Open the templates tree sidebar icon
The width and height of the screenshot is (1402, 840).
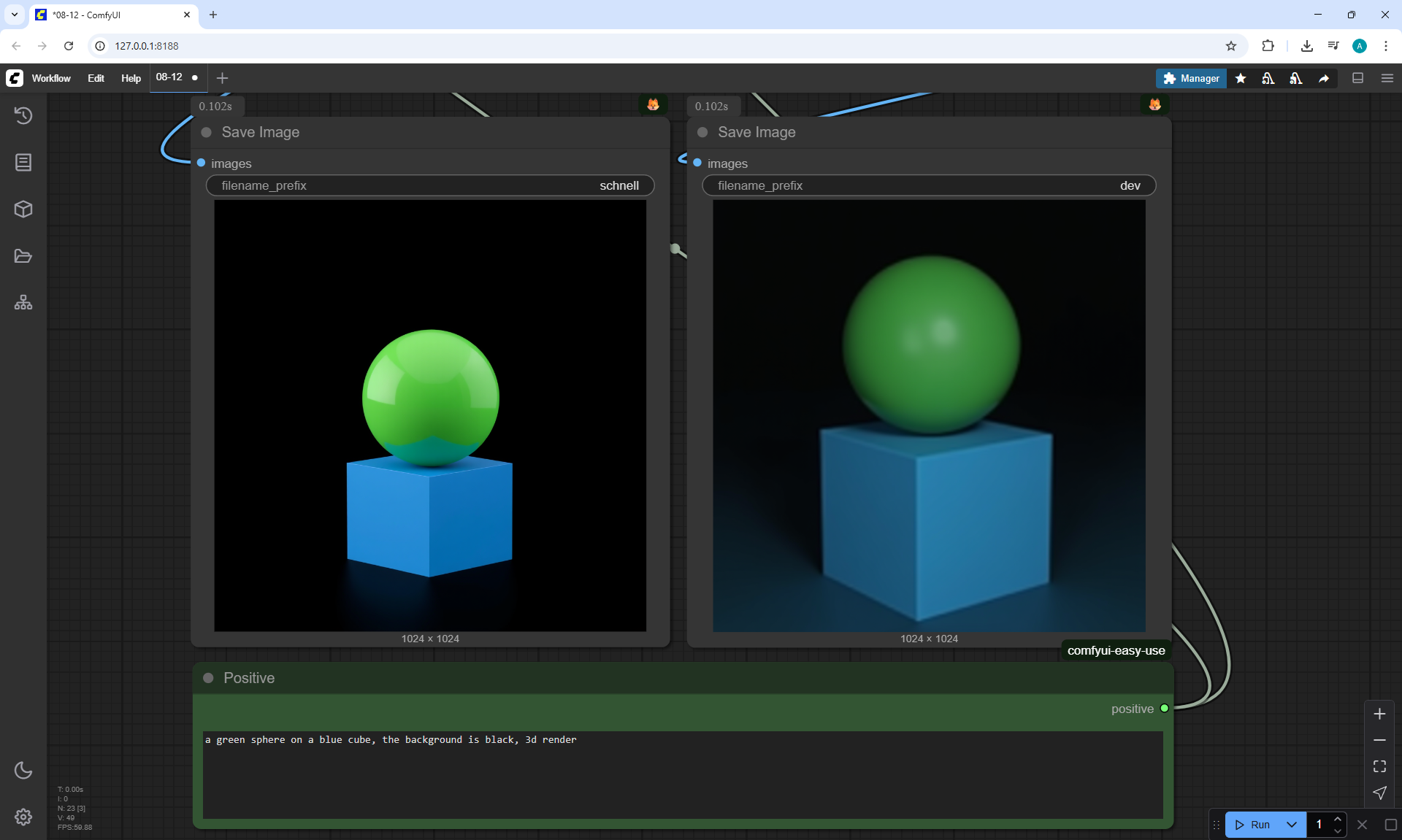[23, 302]
